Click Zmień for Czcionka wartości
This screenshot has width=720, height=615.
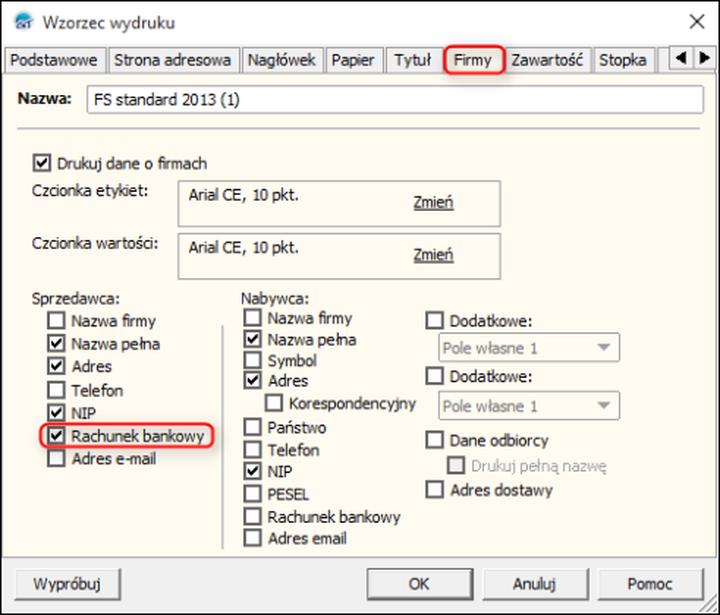point(433,255)
